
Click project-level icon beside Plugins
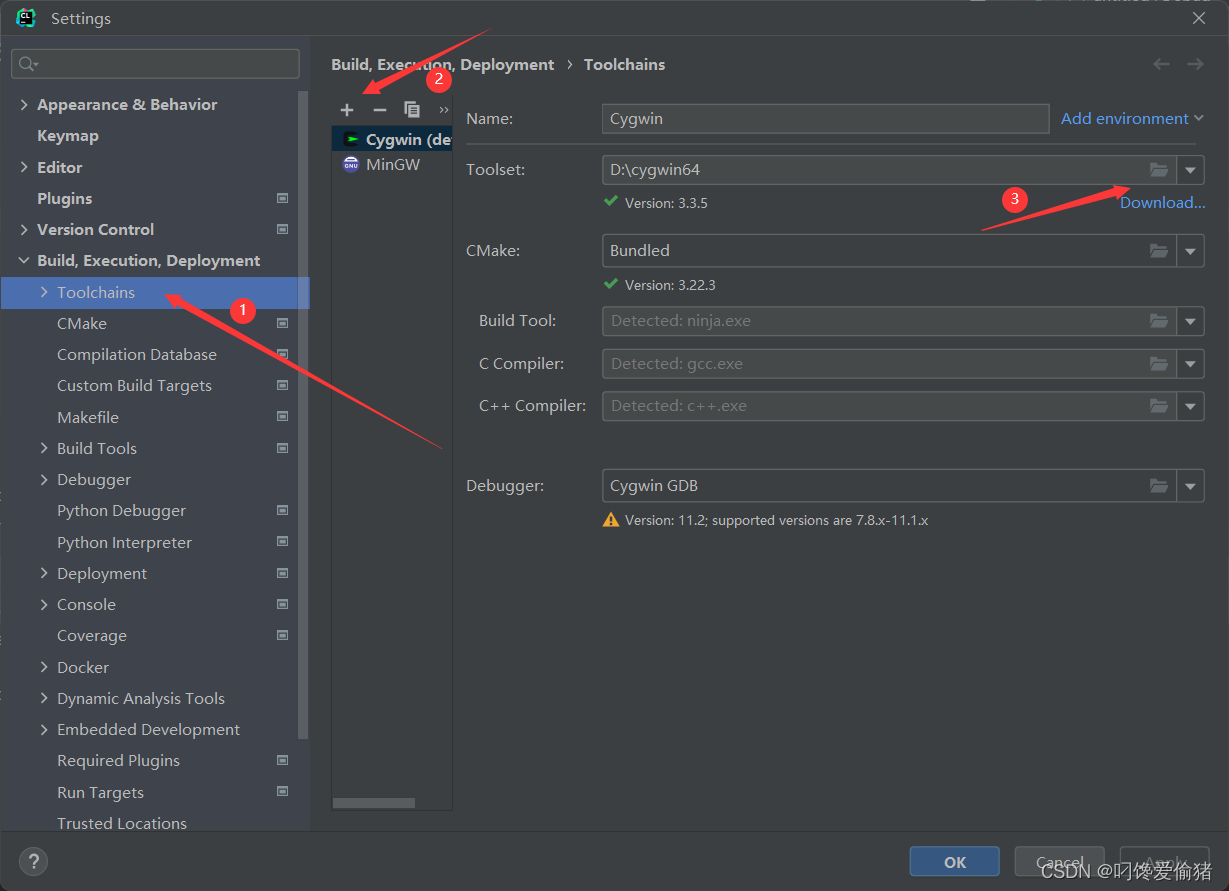tap(282, 198)
